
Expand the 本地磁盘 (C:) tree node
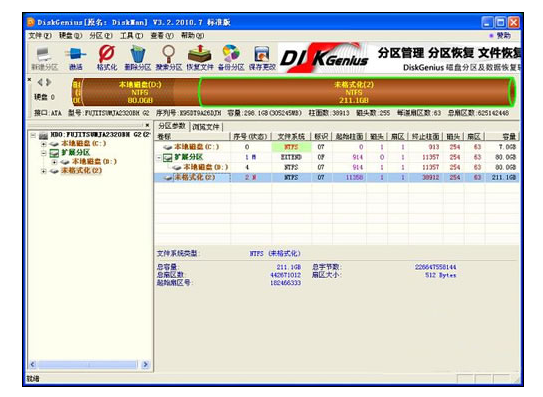44,144
